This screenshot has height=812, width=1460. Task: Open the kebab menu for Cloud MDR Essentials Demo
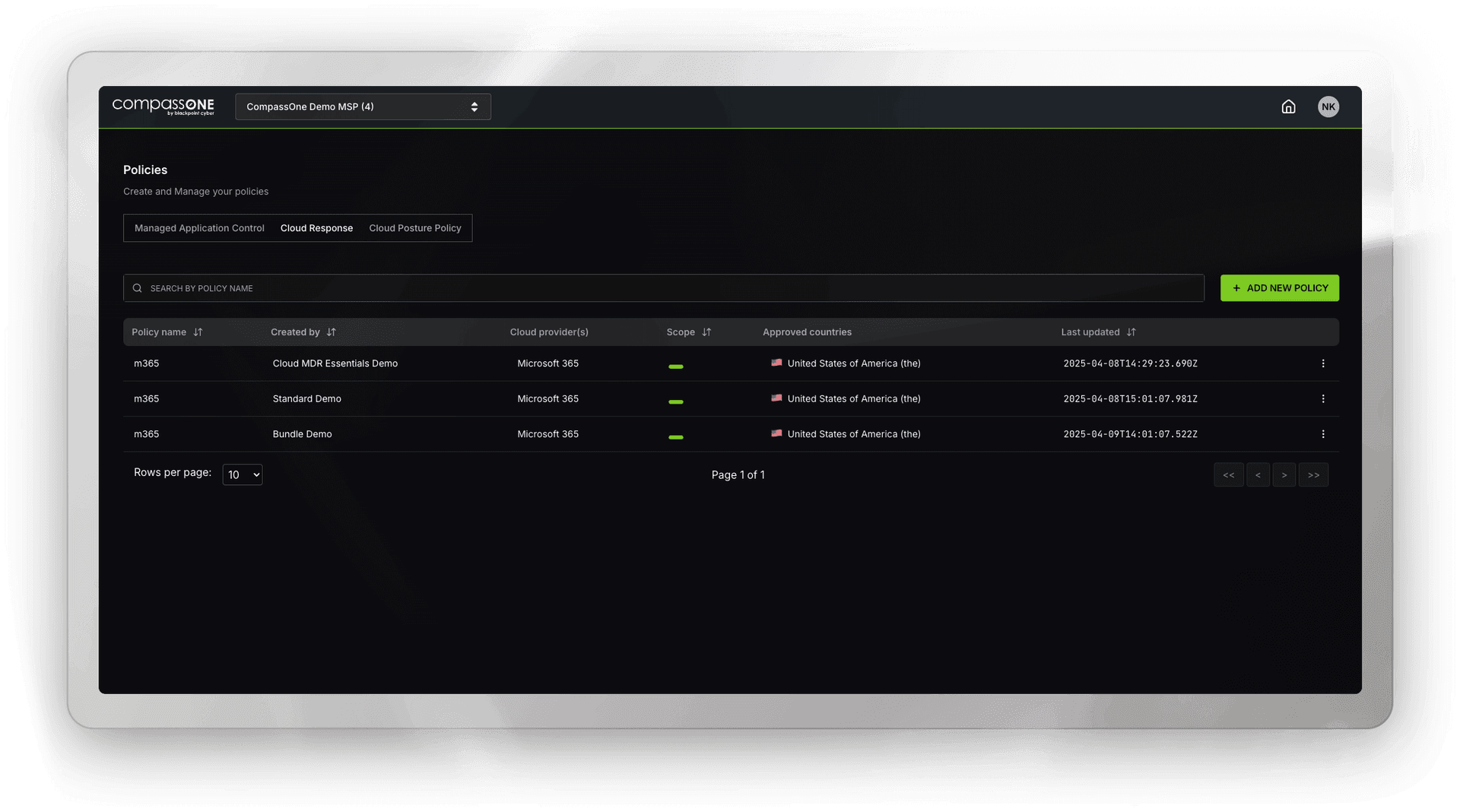pos(1323,363)
